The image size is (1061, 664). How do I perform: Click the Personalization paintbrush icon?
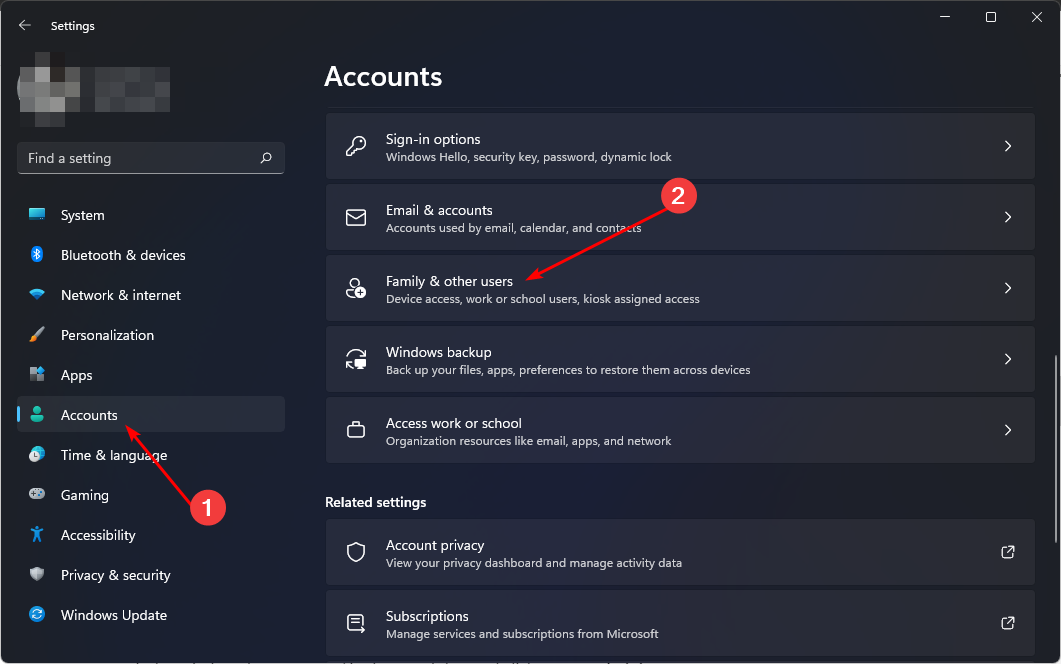tap(37, 335)
